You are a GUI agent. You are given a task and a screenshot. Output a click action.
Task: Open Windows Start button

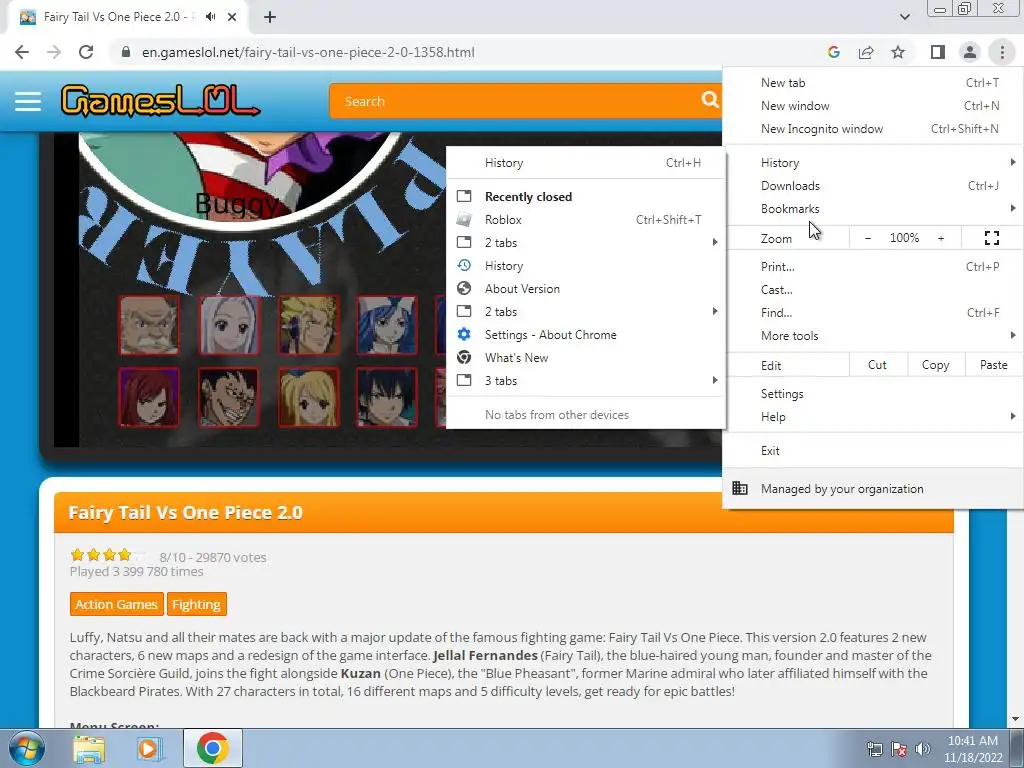tap(25, 748)
